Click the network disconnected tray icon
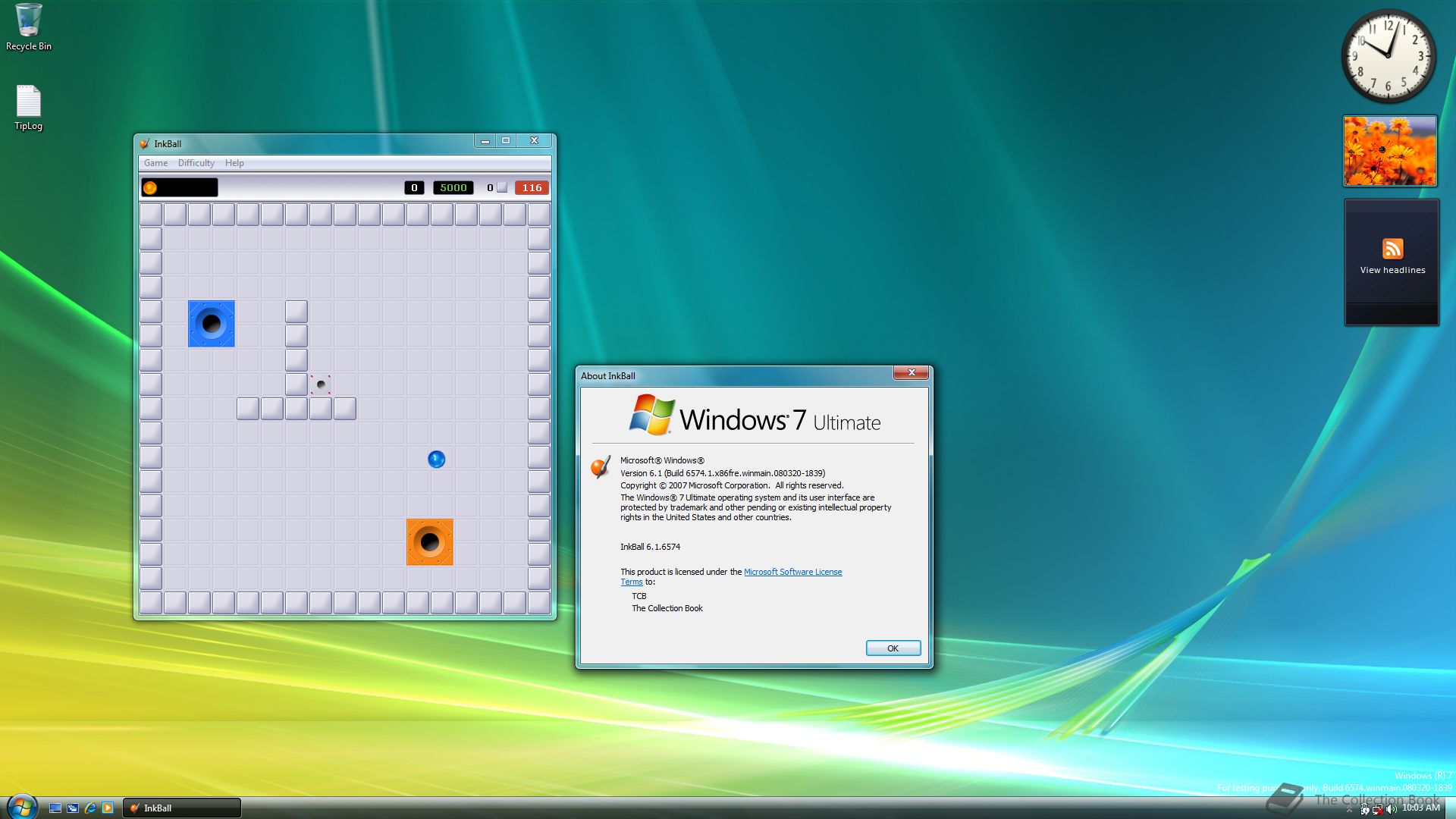This screenshot has height=819, width=1456. (1378, 809)
